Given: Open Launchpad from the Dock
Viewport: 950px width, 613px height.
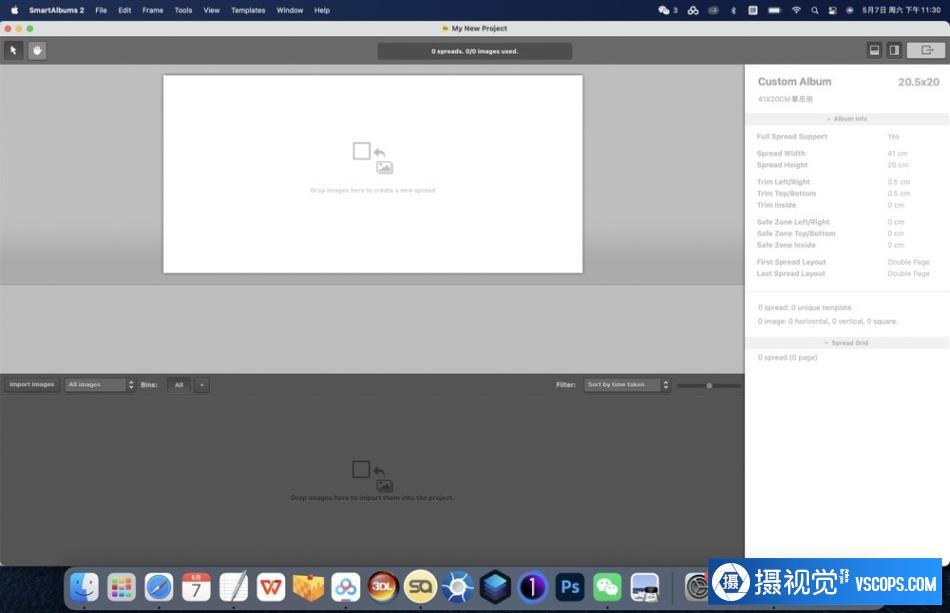Looking at the screenshot, I should click(x=122, y=586).
